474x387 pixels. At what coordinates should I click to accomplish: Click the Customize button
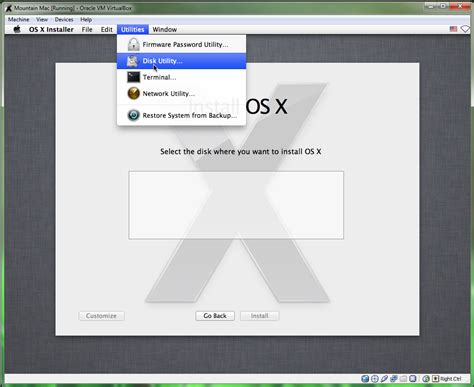point(101,316)
